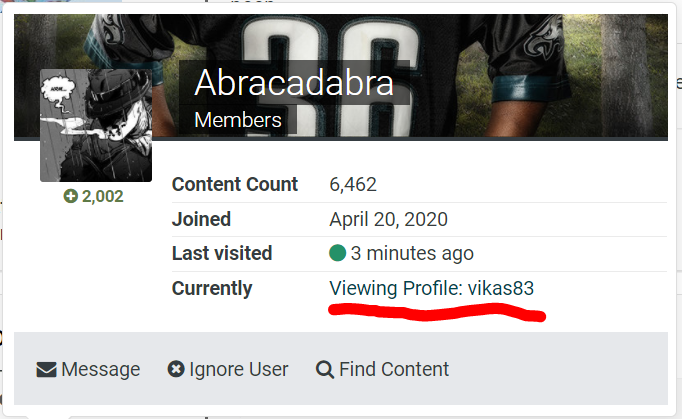Open the Abracadabra avatar image

pyautogui.click(x=96, y=125)
